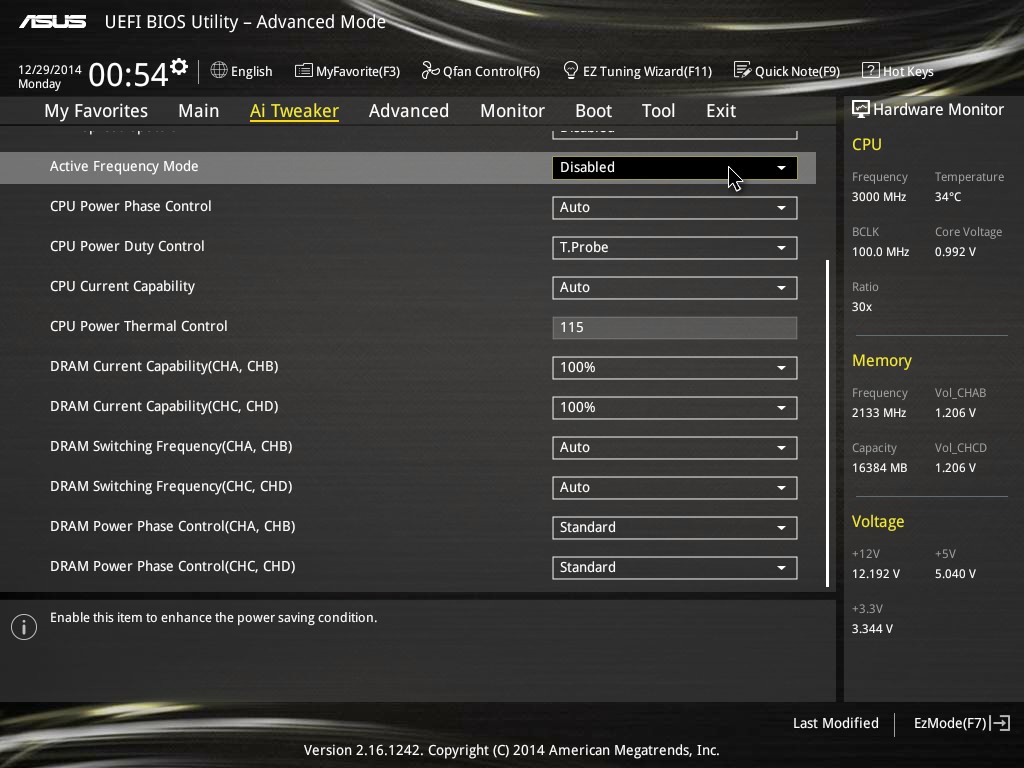
Task: Select DRAM Current Capability(CHA, CHB) label
Action: 164,366
